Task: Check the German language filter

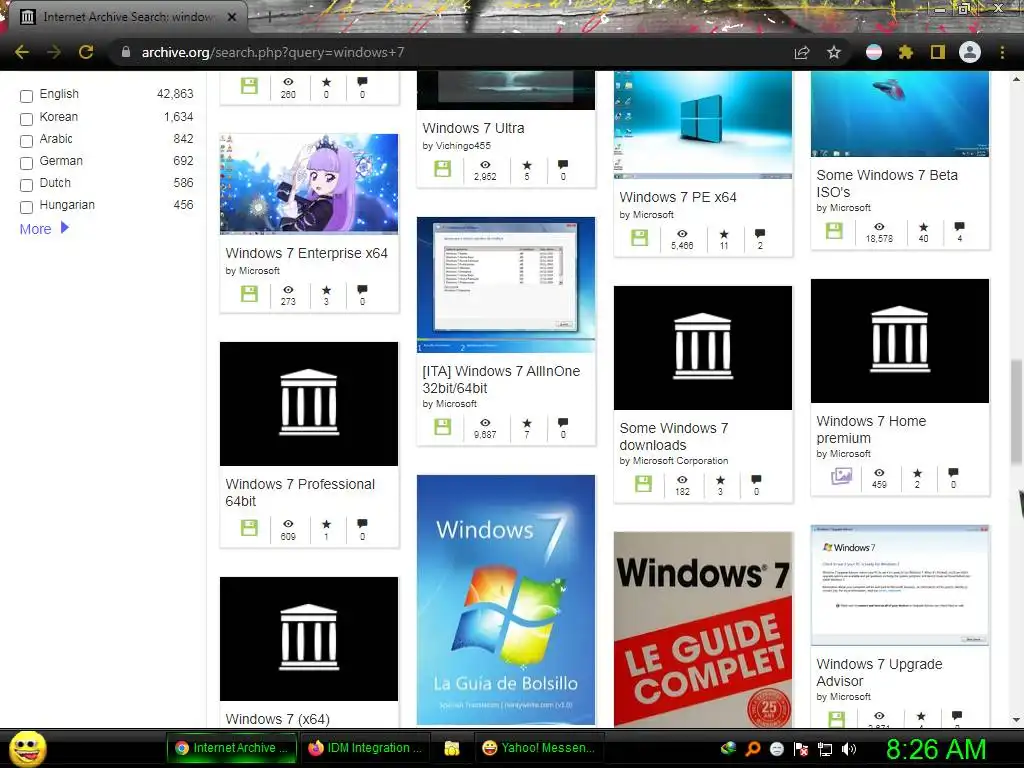Action: (x=26, y=163)
